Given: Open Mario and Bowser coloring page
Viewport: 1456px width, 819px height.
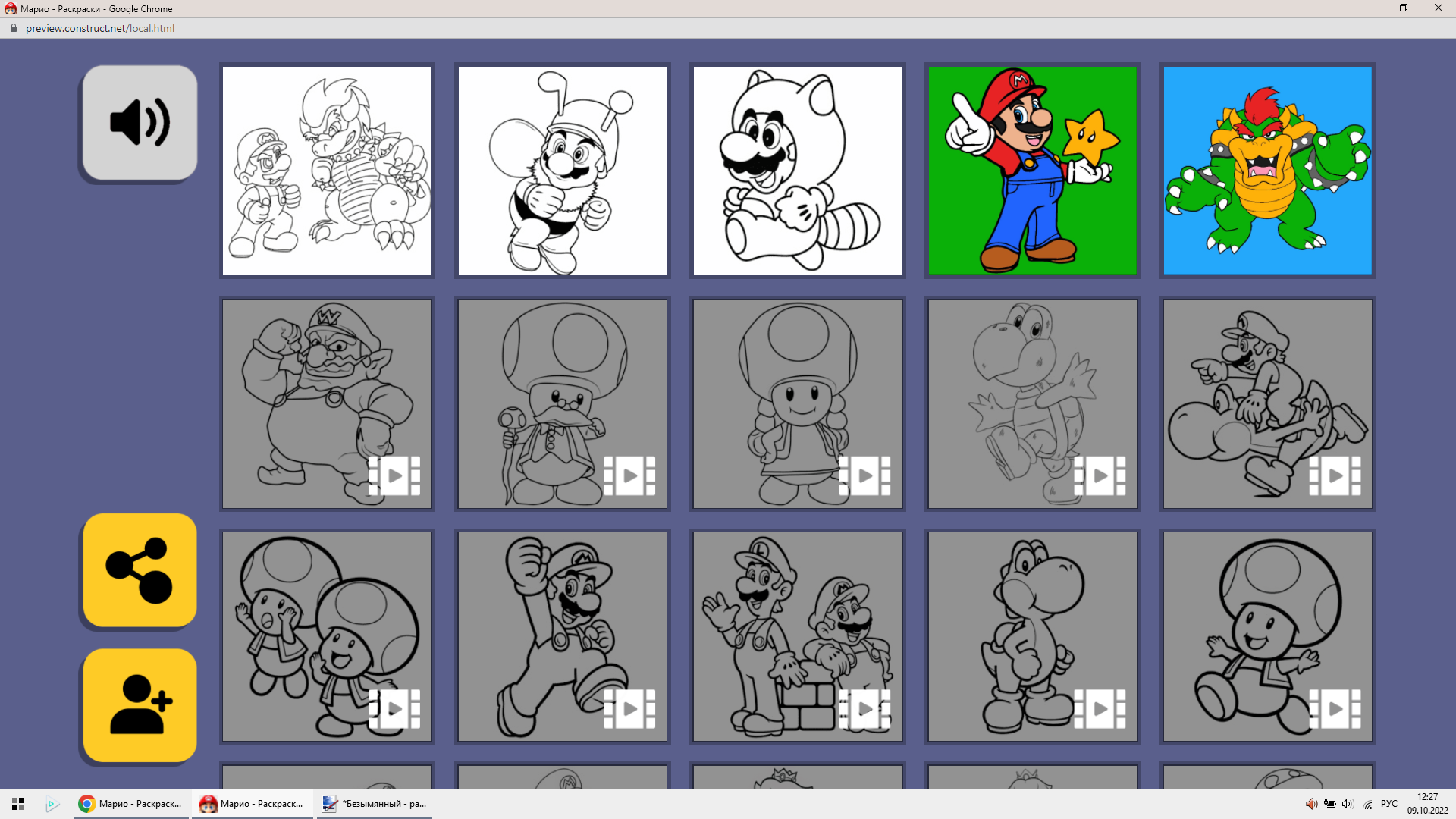Looking at the screenshot, I should (x=327, y=171).
